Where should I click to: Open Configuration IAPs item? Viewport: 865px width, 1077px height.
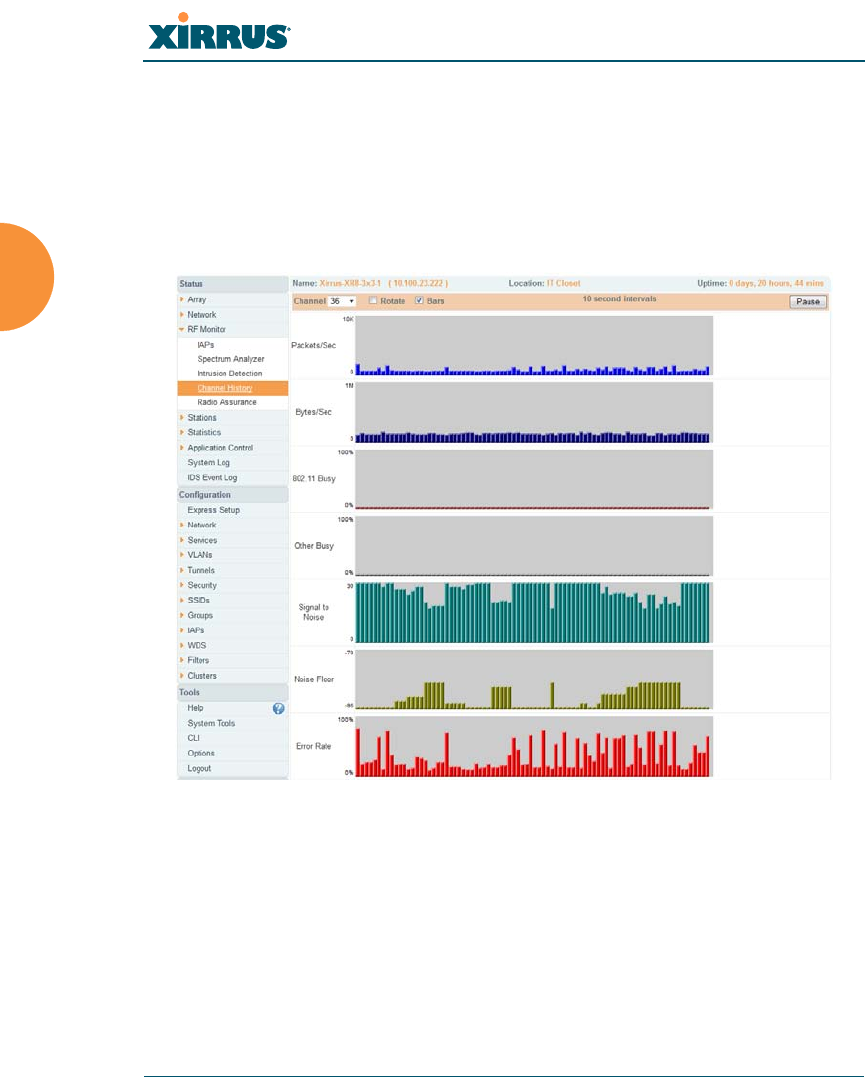coord(196,630)
